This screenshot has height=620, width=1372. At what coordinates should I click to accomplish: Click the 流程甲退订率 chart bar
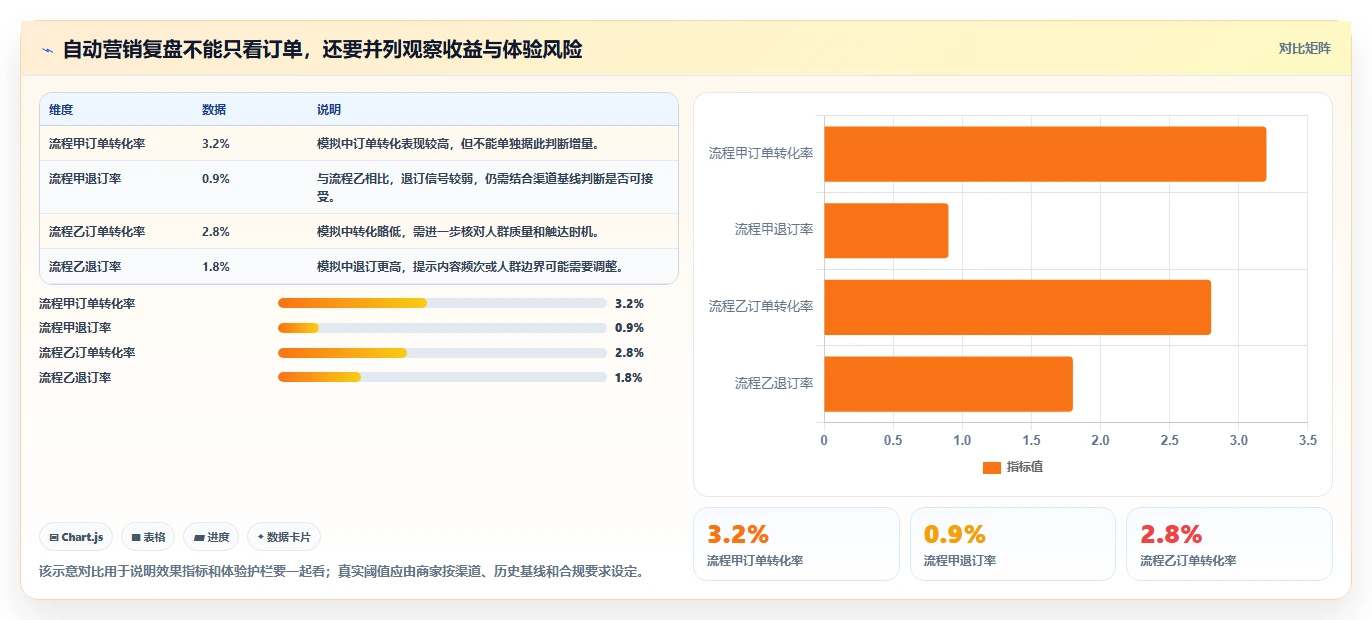[x=886, y=230]
